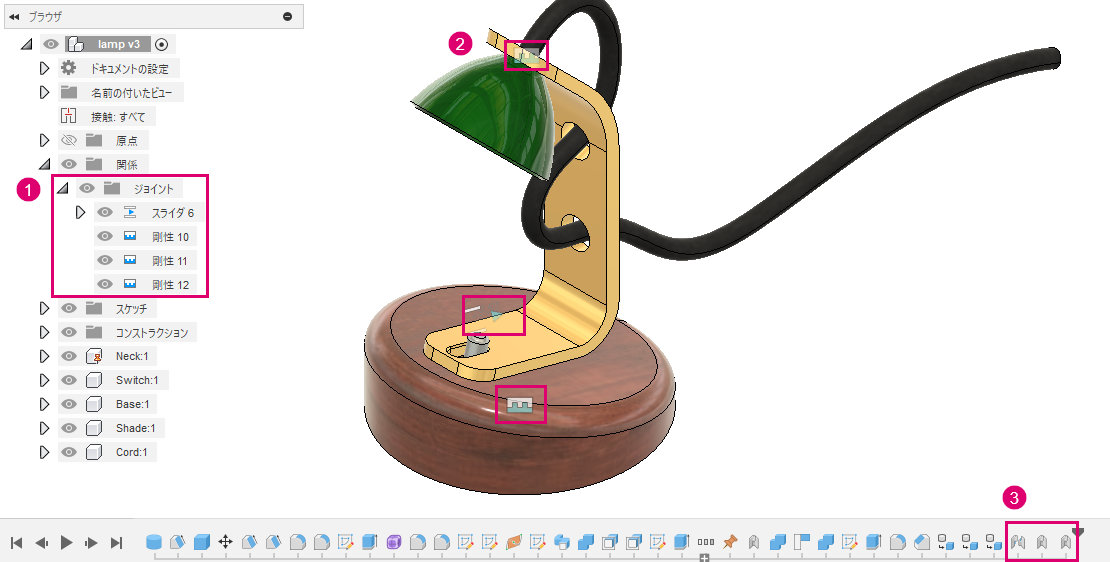Hide the 剛性 10 joint
This screenshot has width=1110, height=562.
click(x=105, y=236)
